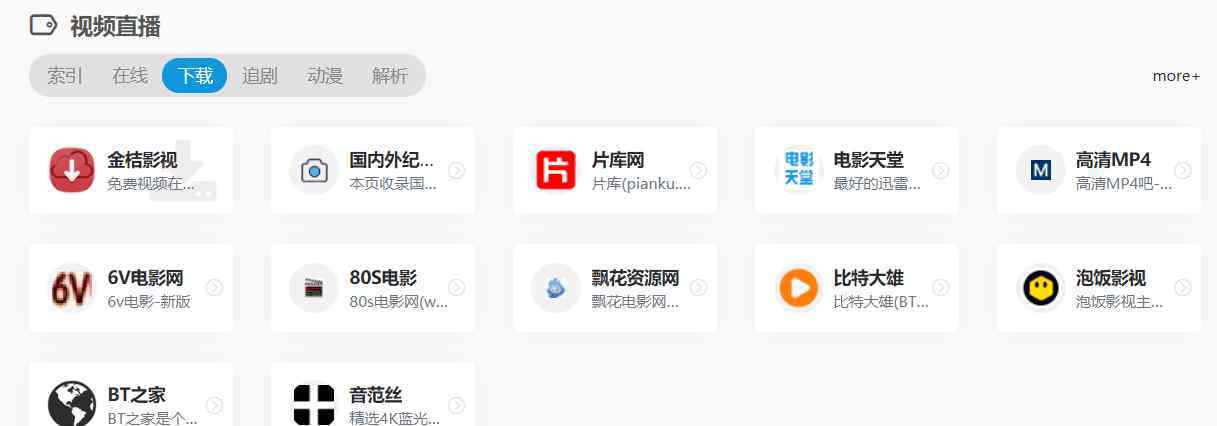Open the red 片库网 logo icon
1217x426 pixels.
pos(556,170)
